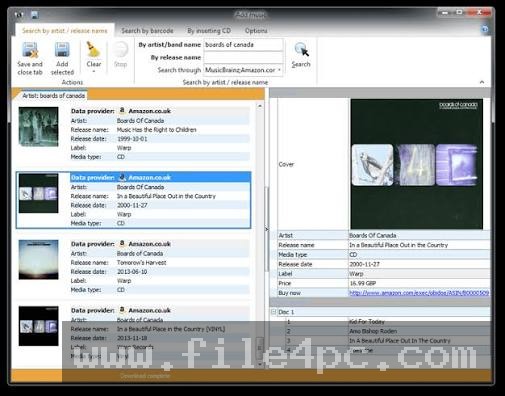Open the Clear button dropdown arrow
The image size is (505, 396).
point(94,71)
